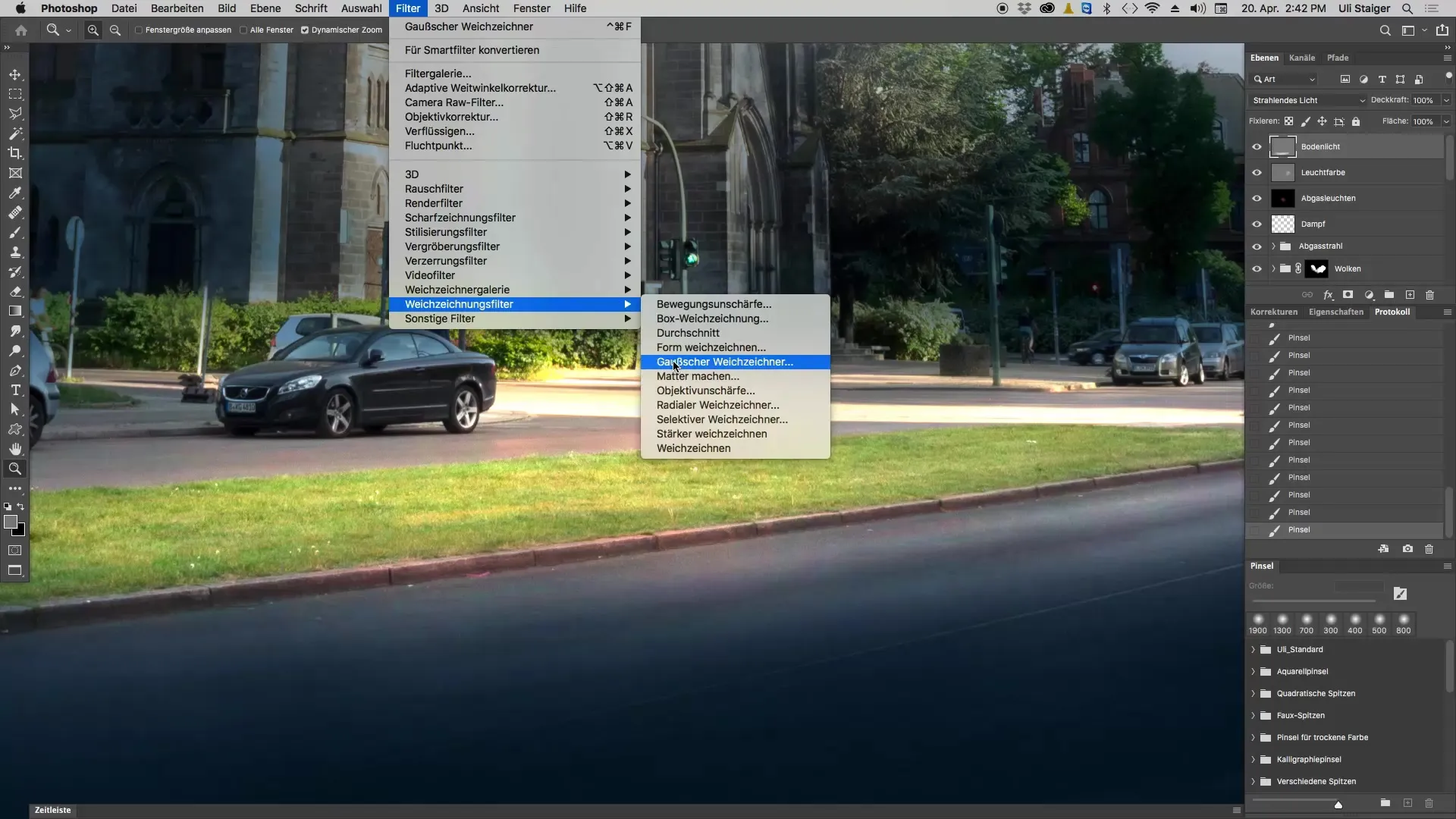
Task: Choose Gaußscher Weichzeichner... in submenu
Action: coord(735,362)
